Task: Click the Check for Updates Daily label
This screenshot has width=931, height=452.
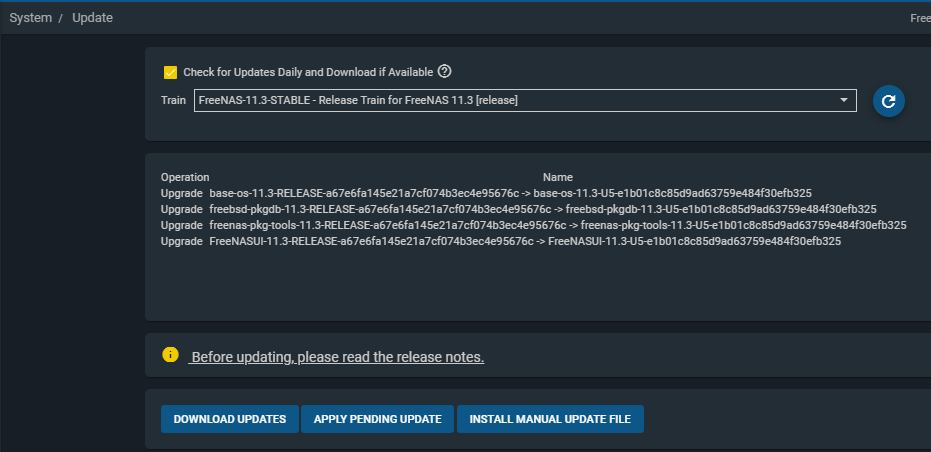Action: point(308,72)
